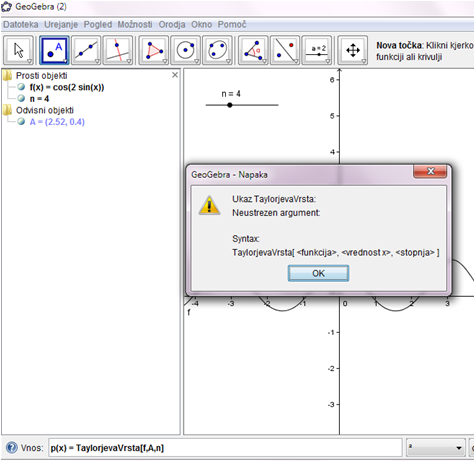Viewport: 475px width, 462px height.
Task: Click the Vnos input field
Action: 225,448
